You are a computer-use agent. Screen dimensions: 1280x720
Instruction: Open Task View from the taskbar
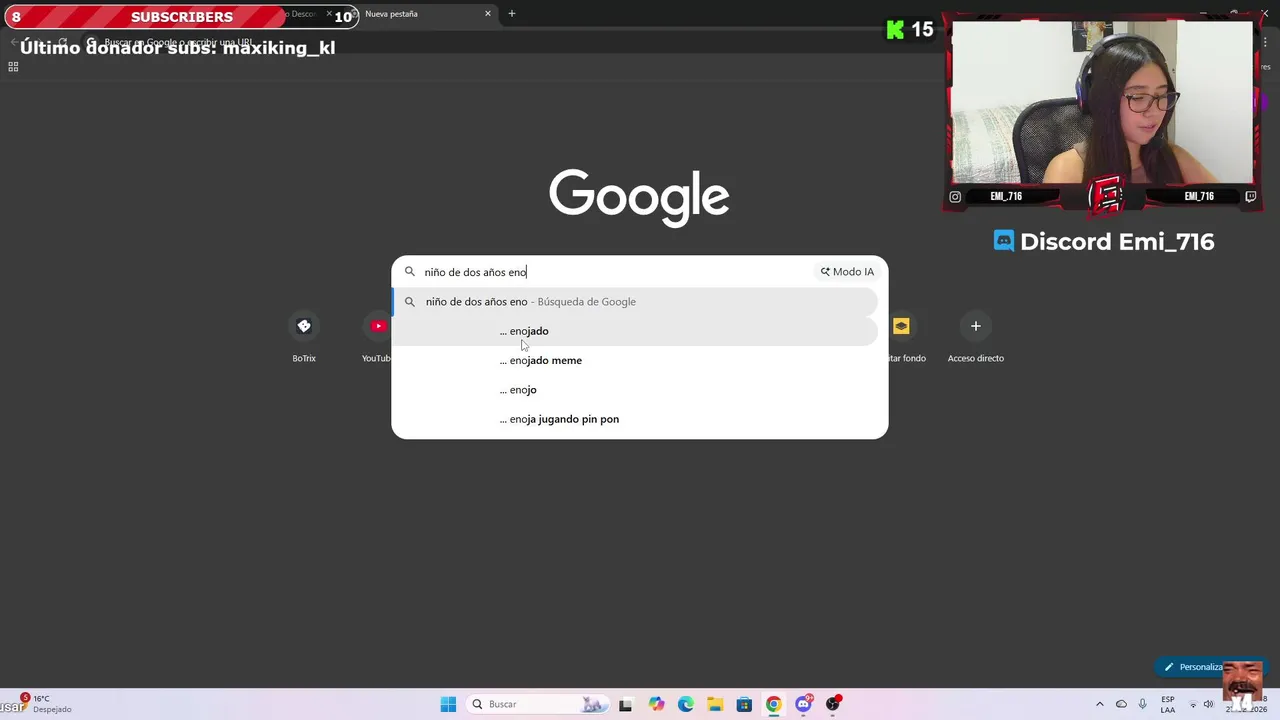[x=625, y=705]
